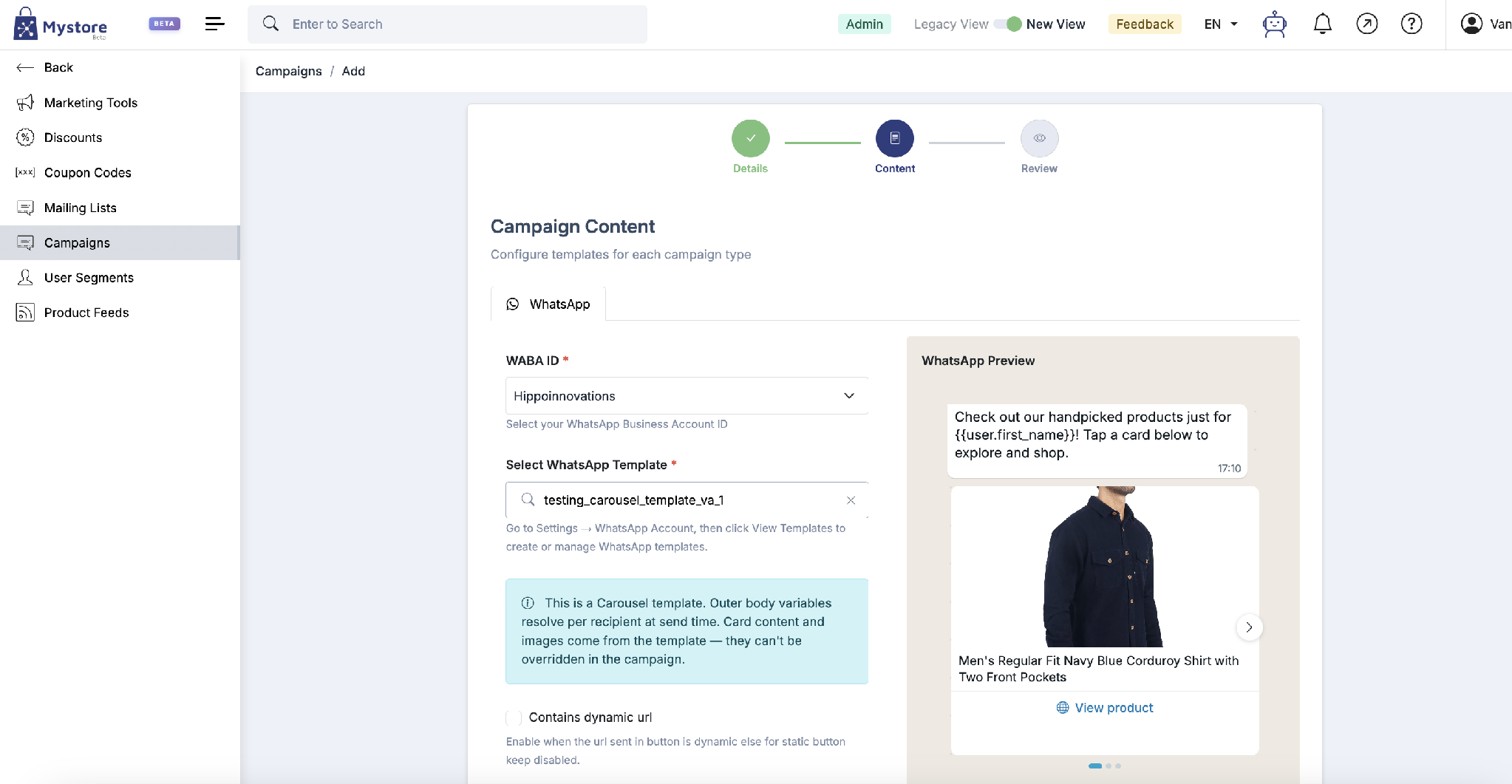1512x784 pixels.
Task: Click Campaigns breadcrumb link
Action: click(289, 71)
